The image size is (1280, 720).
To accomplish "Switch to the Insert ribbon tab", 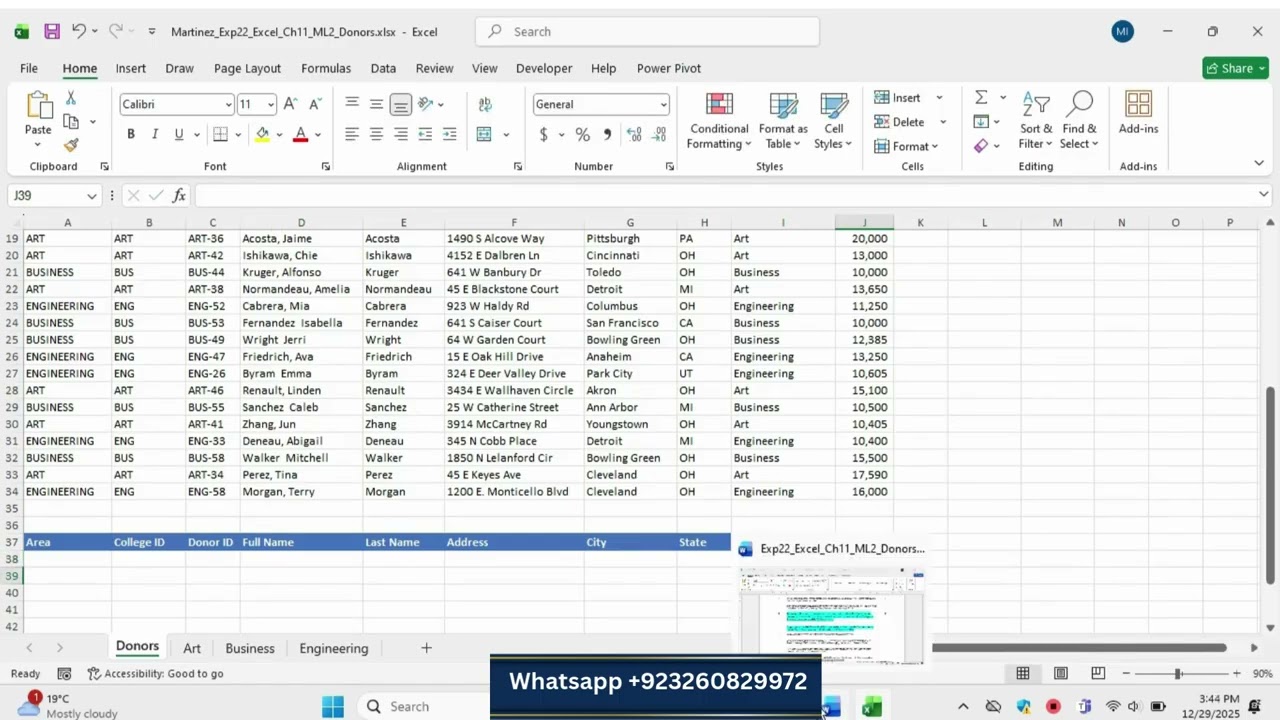I will coord(131,68).
